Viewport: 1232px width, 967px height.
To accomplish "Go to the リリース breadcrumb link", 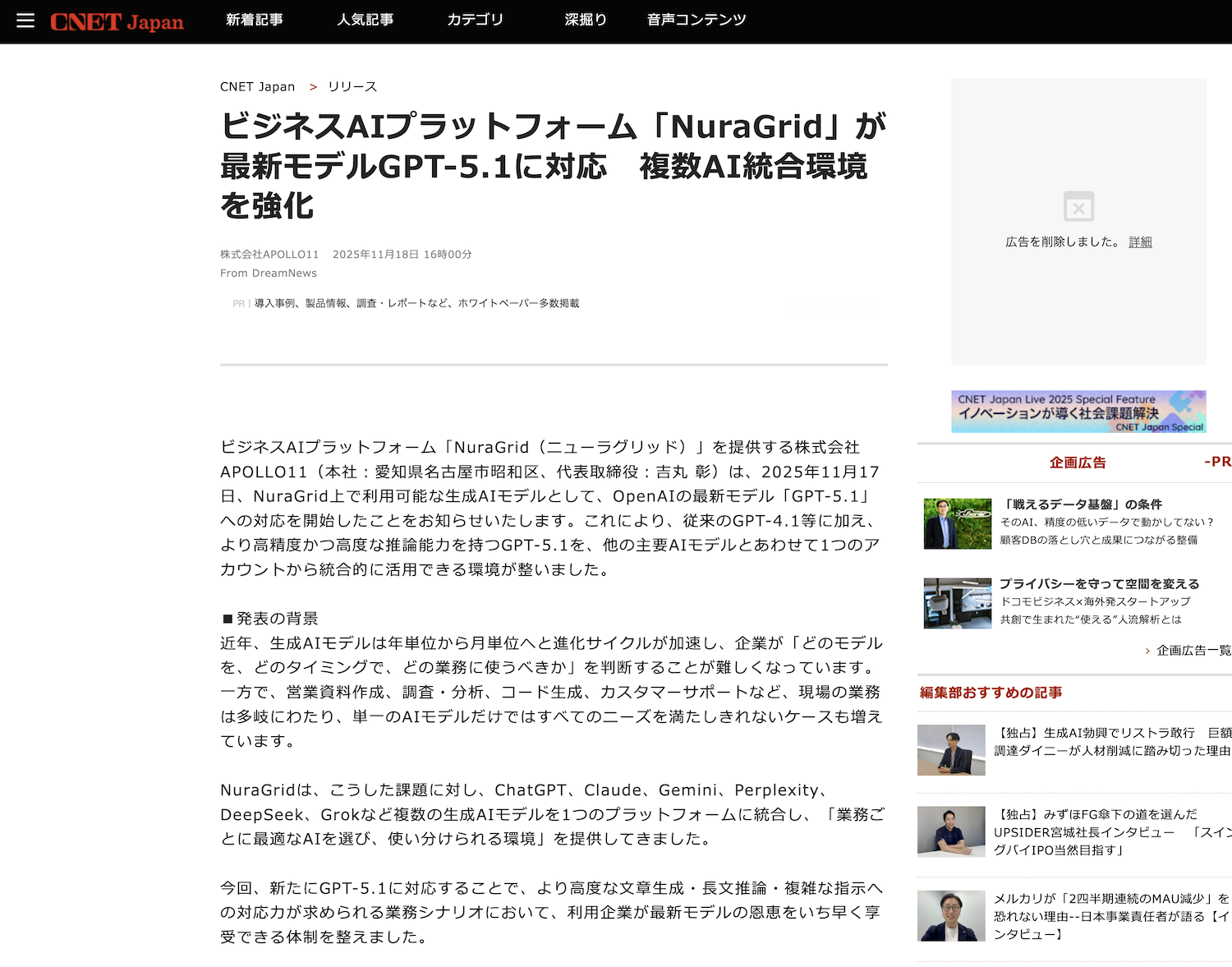I will tap(352, 87).
